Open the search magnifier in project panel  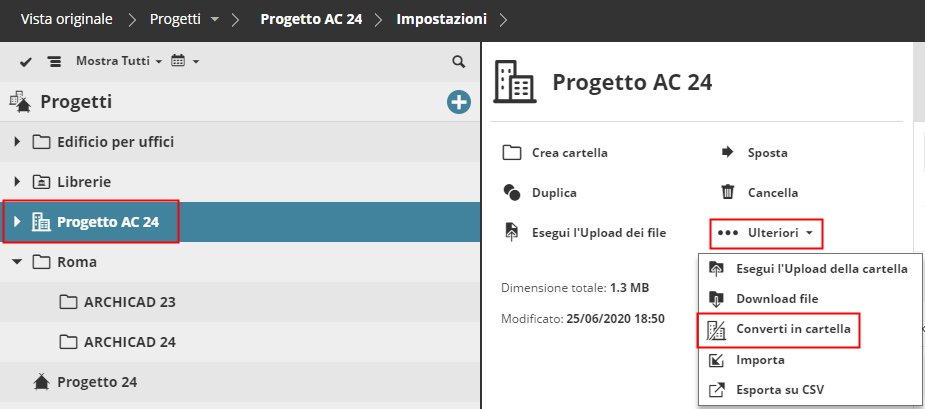click(x=459, y=62)
